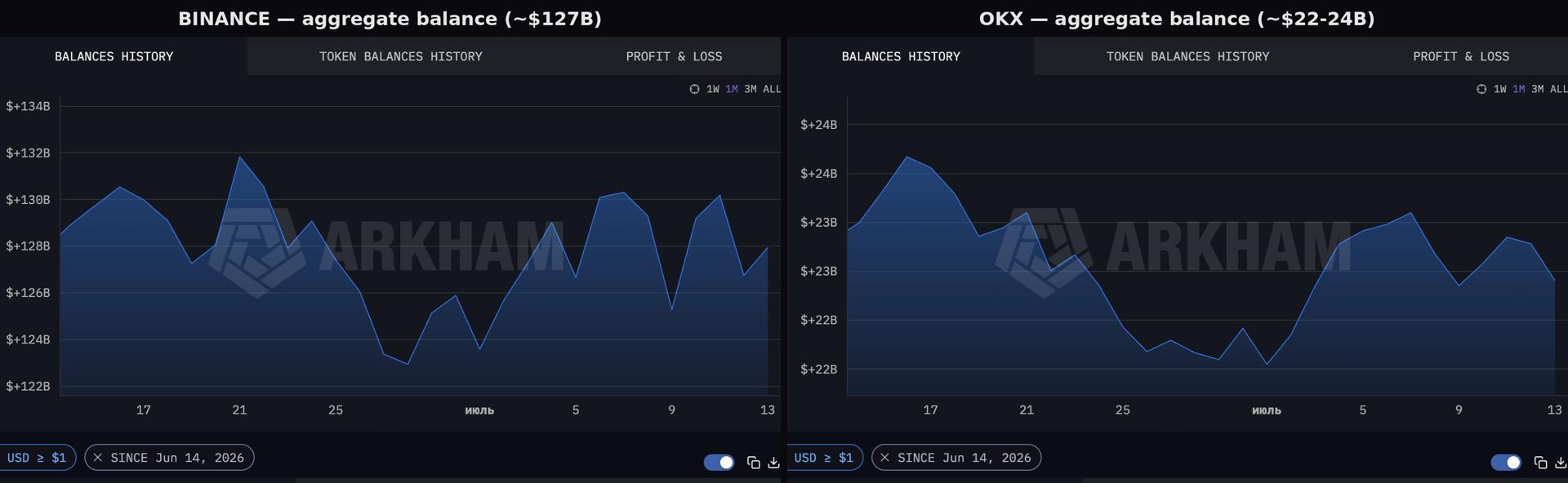
Task: Click the $+122B axis label on Binance chart
Action: [x=28, y=386]
